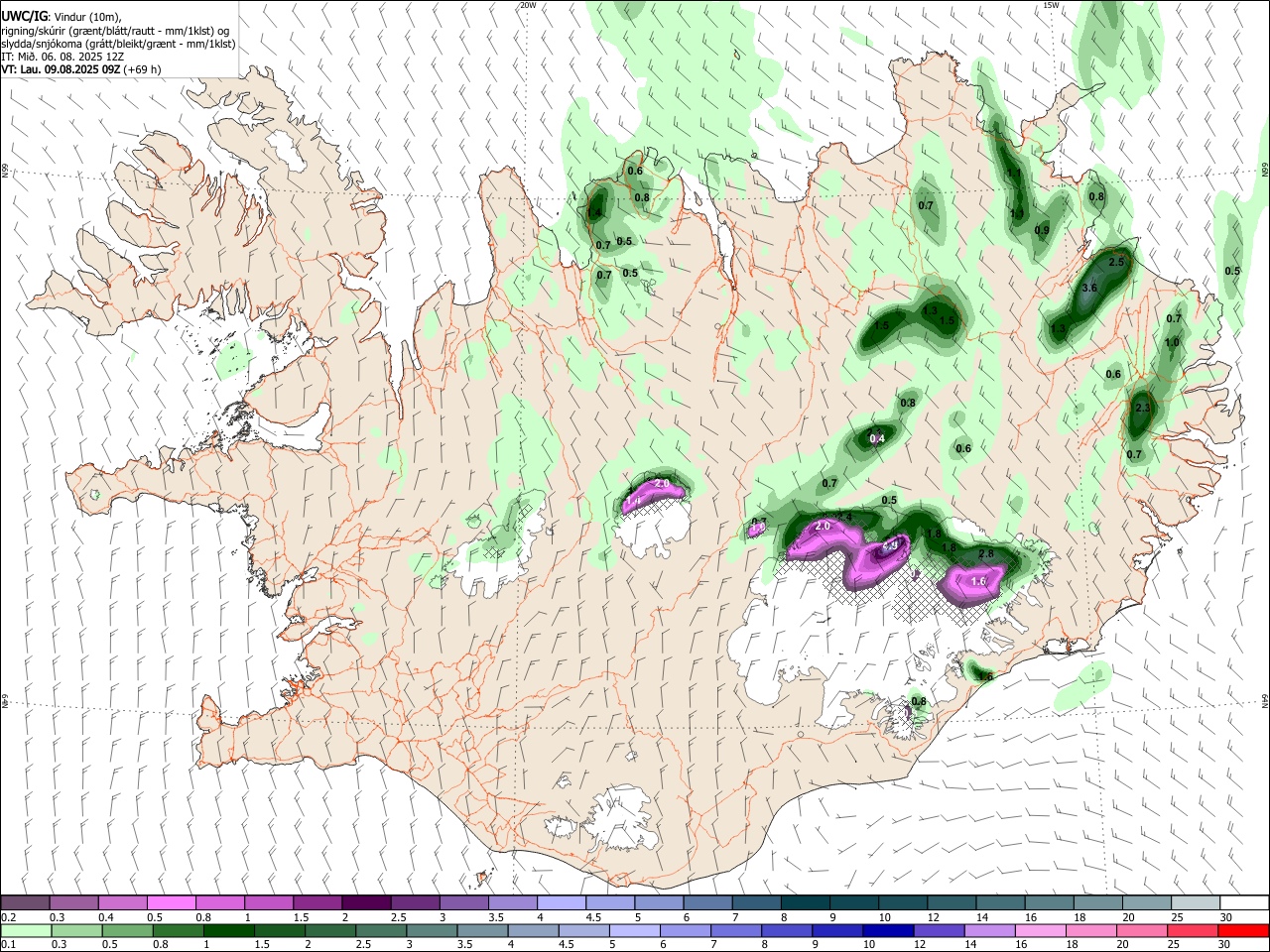
Task: Click the dusky mauve 0.2 swatch in snow legend
Action: coord(26,902)
